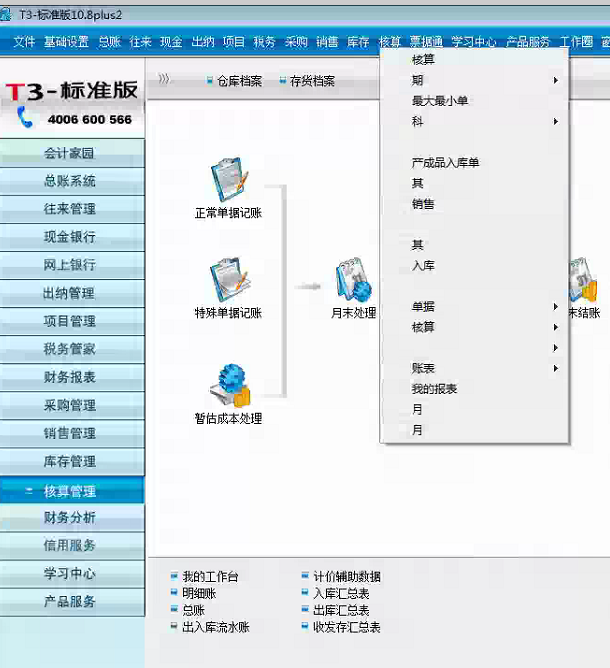Click the chevron arrows before 仓库档案
Image resolution: width=610 pixels, height=668 pixels.
click(x=164, y=79)
